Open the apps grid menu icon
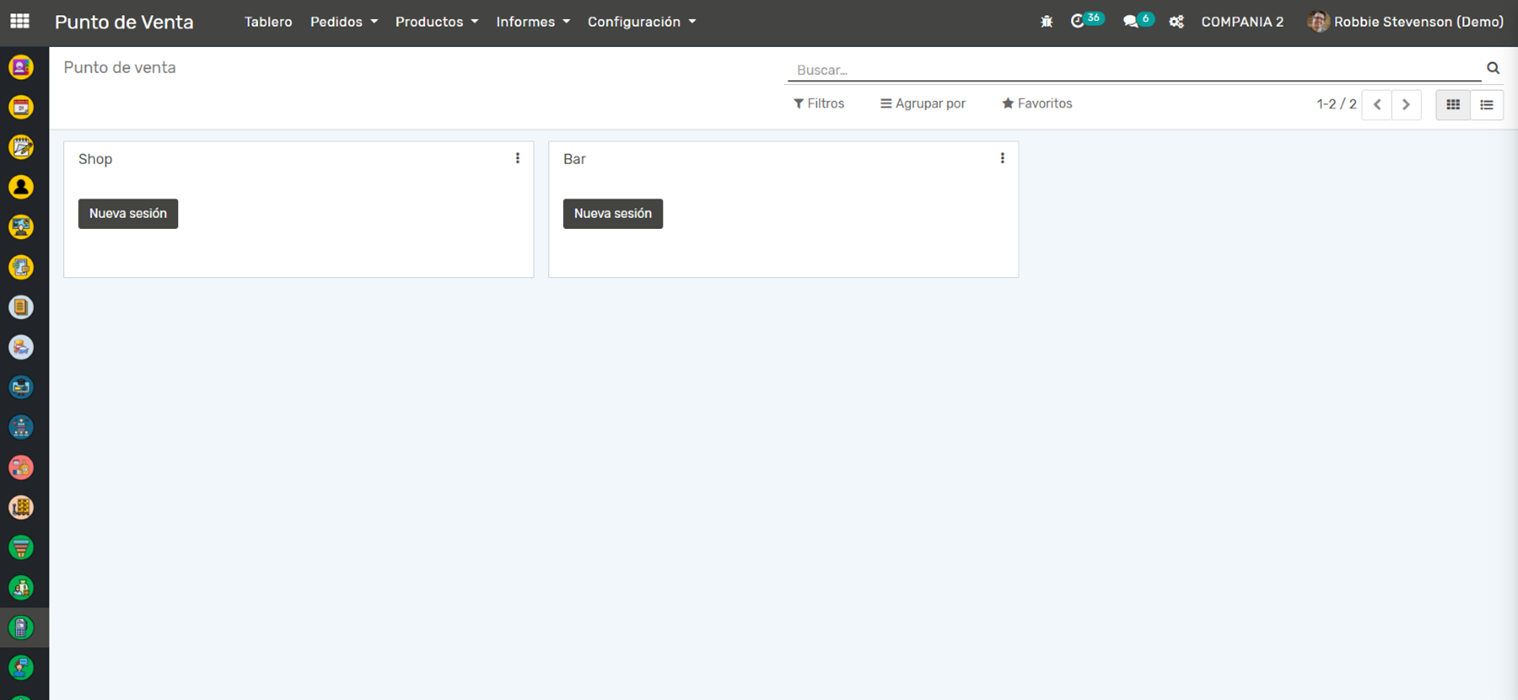This screenshot has width=1518, height=700. point(20,21)
